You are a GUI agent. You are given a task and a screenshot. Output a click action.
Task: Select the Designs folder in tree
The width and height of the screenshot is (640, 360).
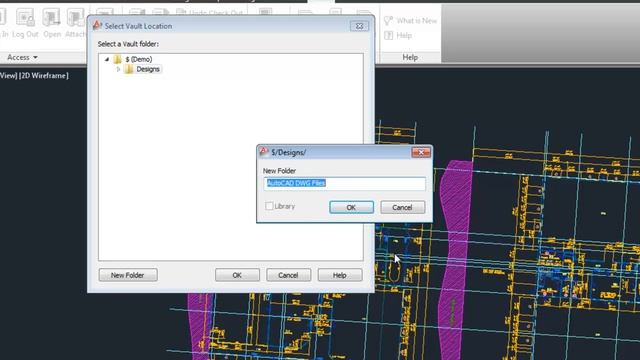pos(148,69)
